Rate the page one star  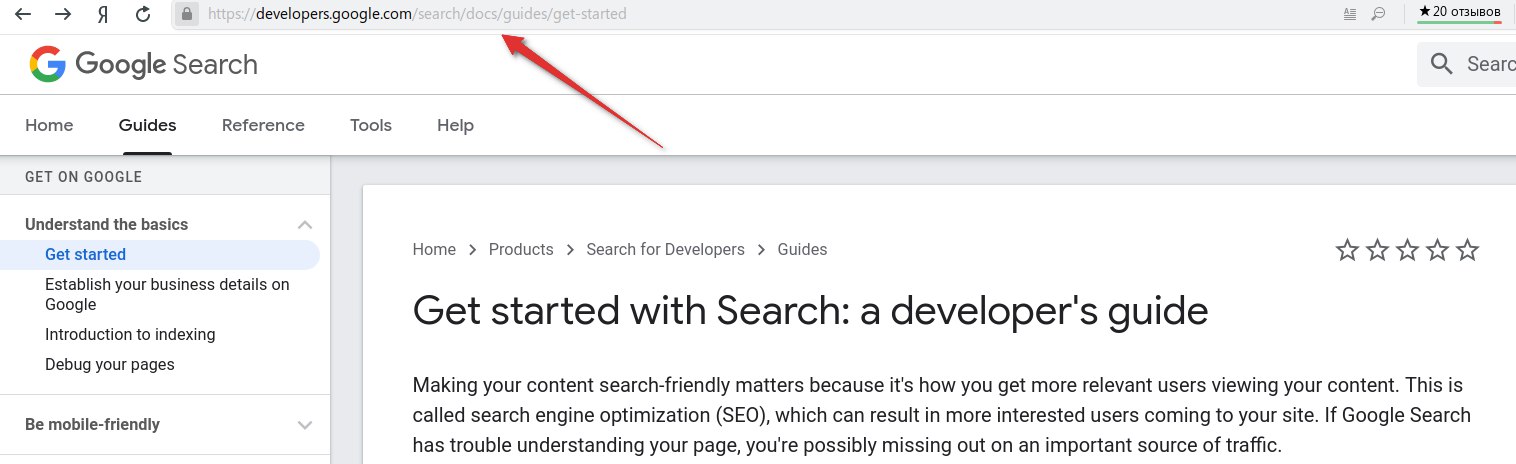(1347, 250)
